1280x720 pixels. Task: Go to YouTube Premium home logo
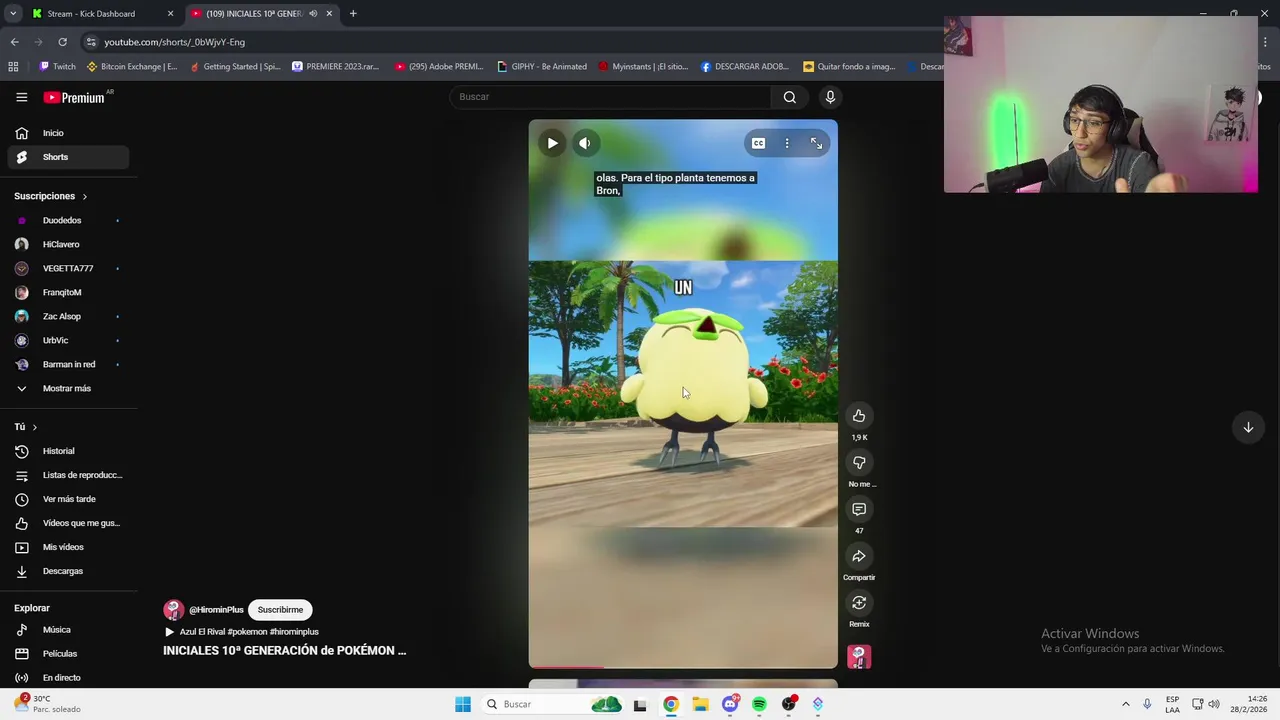(x=74, y=97)
